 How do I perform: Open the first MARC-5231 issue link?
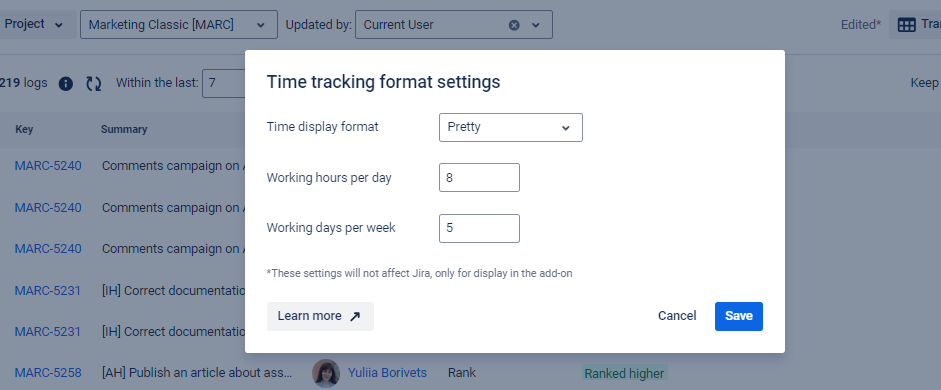pyautogui.click(x=48, y=290)
